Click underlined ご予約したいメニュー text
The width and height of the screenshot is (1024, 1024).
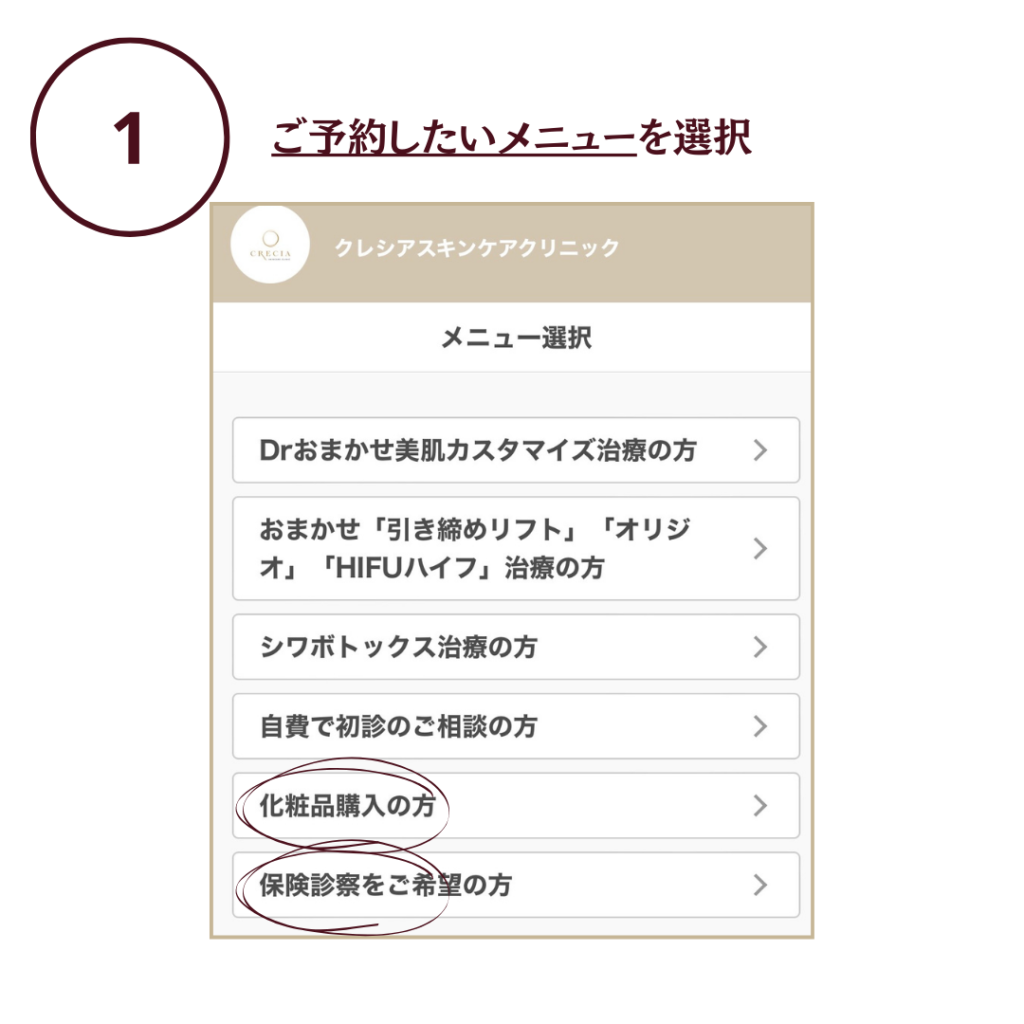point(453,138)
